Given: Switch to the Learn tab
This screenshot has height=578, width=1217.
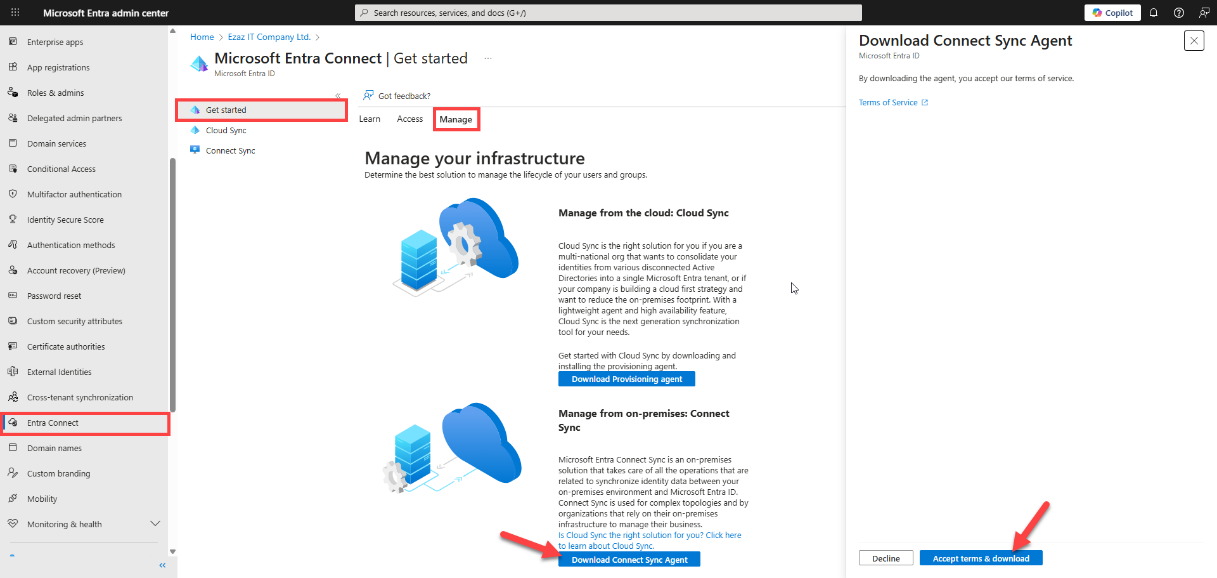Looking at the screenshot, I should click(x=370, y=119).
